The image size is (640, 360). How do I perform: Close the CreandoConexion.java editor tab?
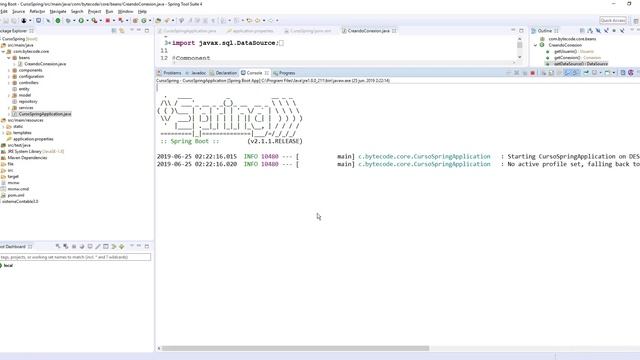(394, 31)
